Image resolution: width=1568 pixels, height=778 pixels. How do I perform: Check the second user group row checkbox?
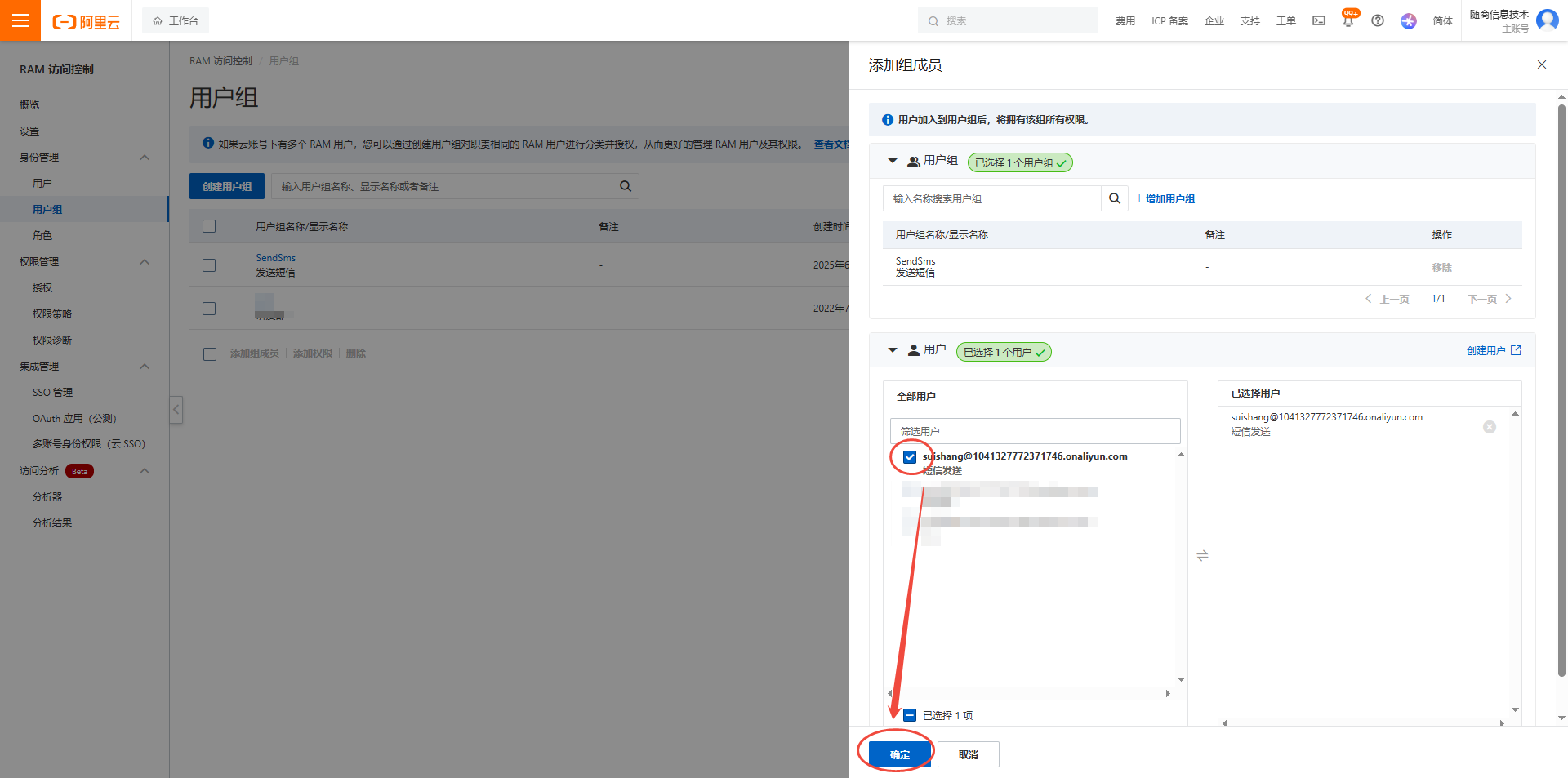(x=209, y=309)
